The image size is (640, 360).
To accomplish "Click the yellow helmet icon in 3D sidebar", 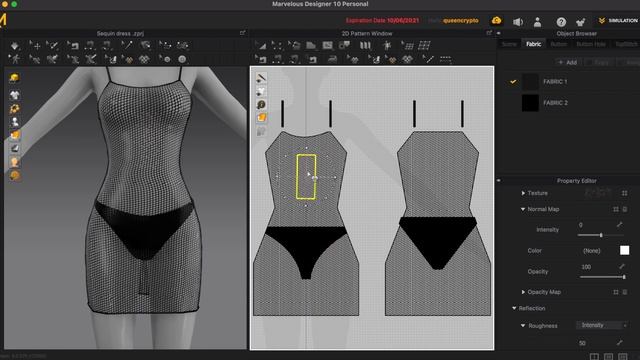I will click(14, 78).
